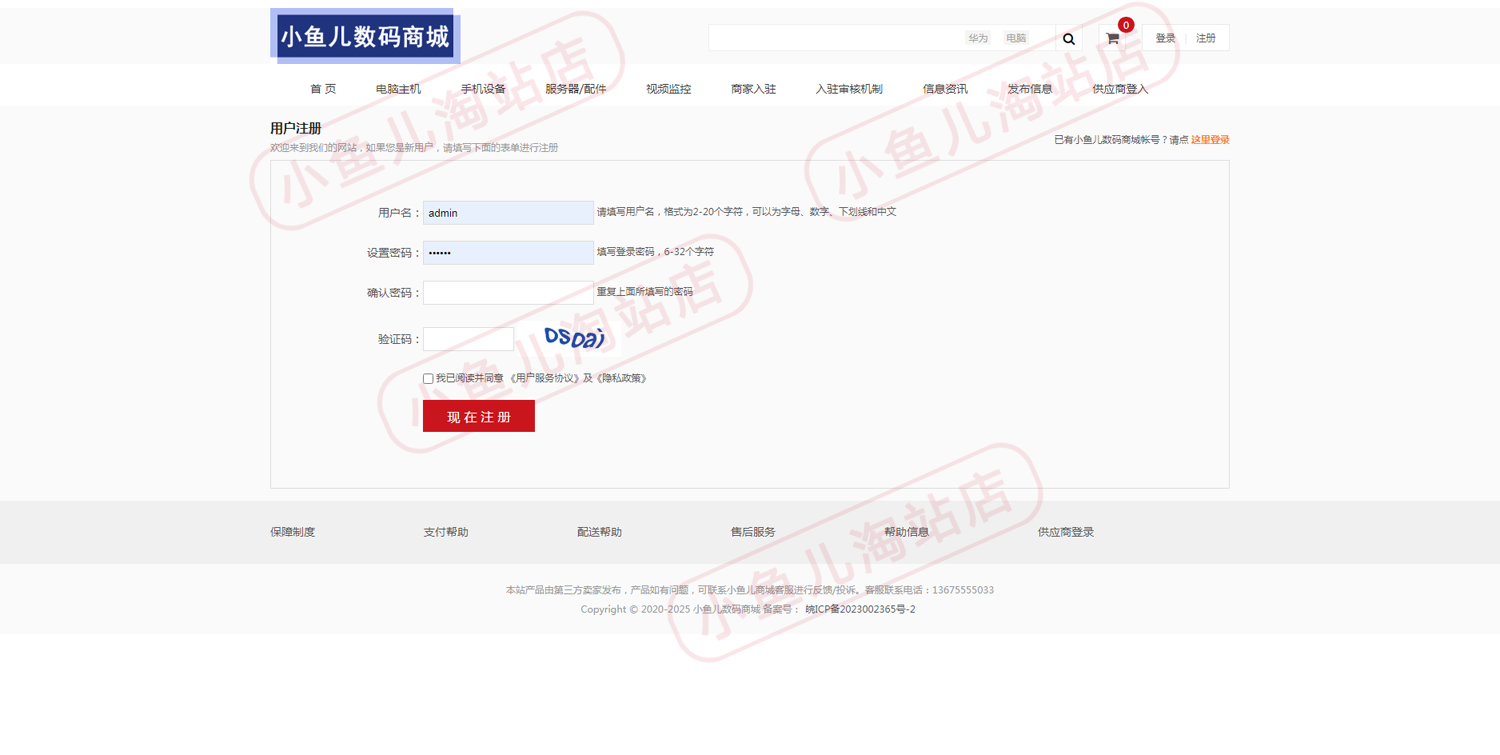This screenshot has width=1500, height=755.
Task: Click the magnifier search icon
Action: pos(1069,39)
